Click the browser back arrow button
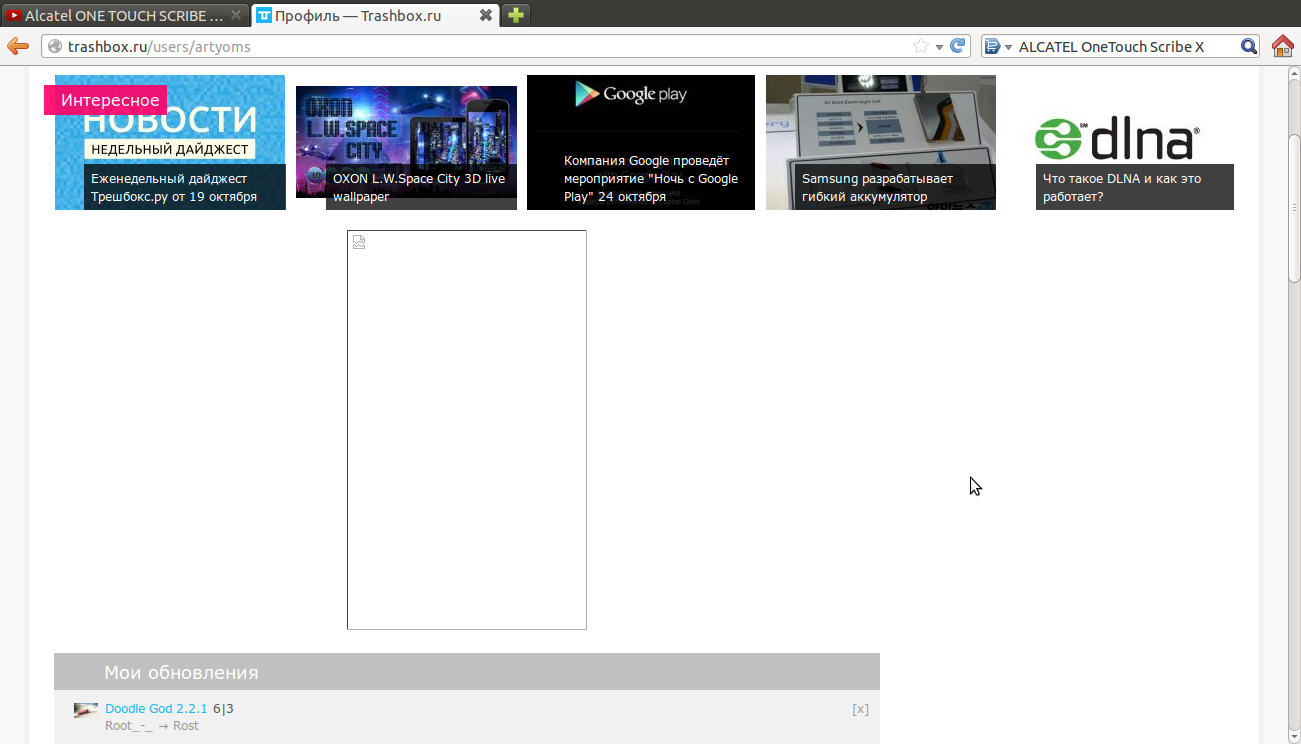 pyautogui.click(x=17, y=46)
